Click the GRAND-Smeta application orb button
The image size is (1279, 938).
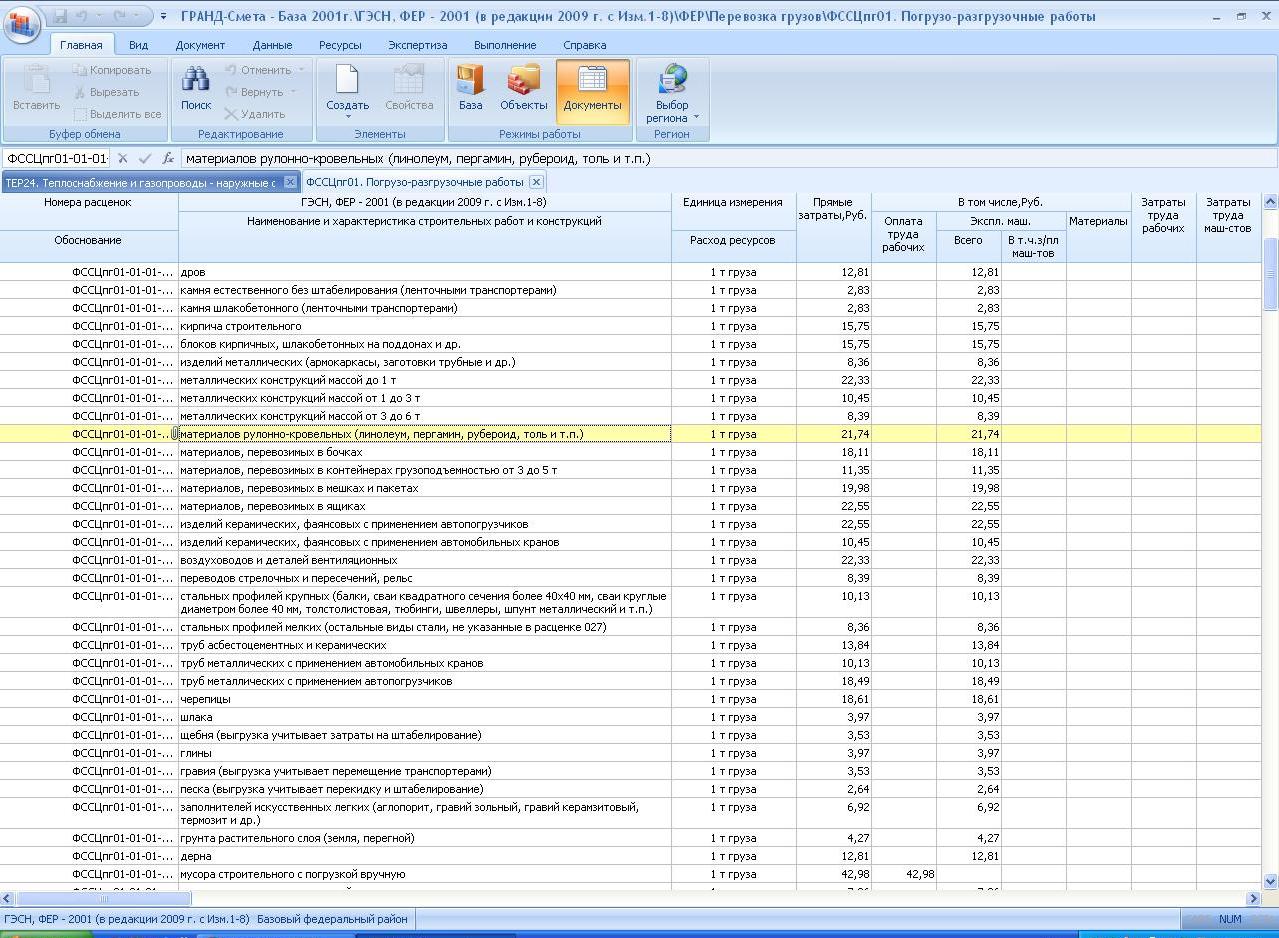22,22
